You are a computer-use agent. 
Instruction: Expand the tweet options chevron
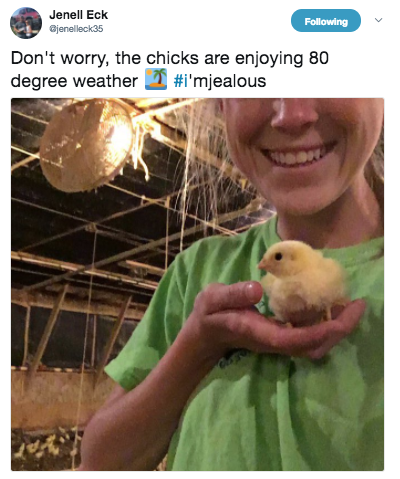378,20
